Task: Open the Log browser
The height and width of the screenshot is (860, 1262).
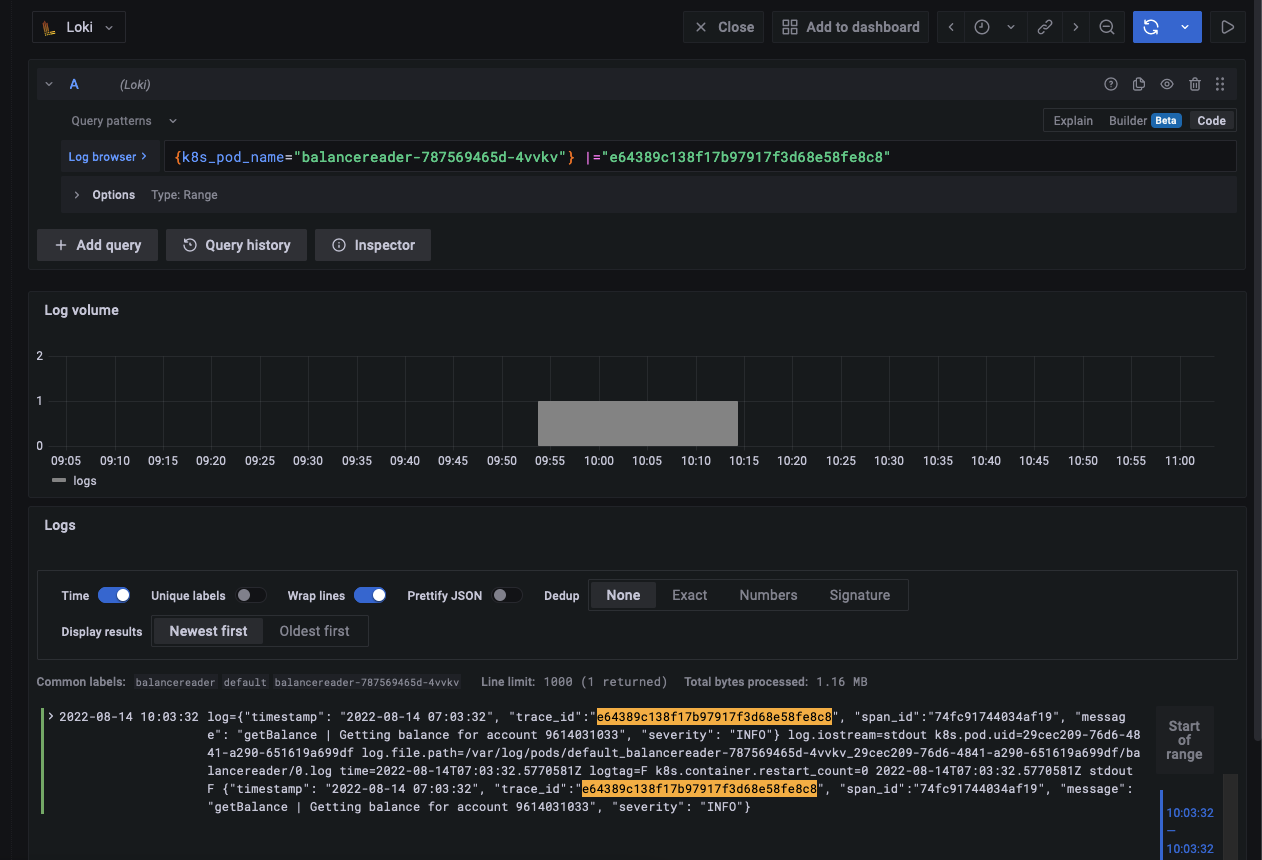Action: click(109, 156)
